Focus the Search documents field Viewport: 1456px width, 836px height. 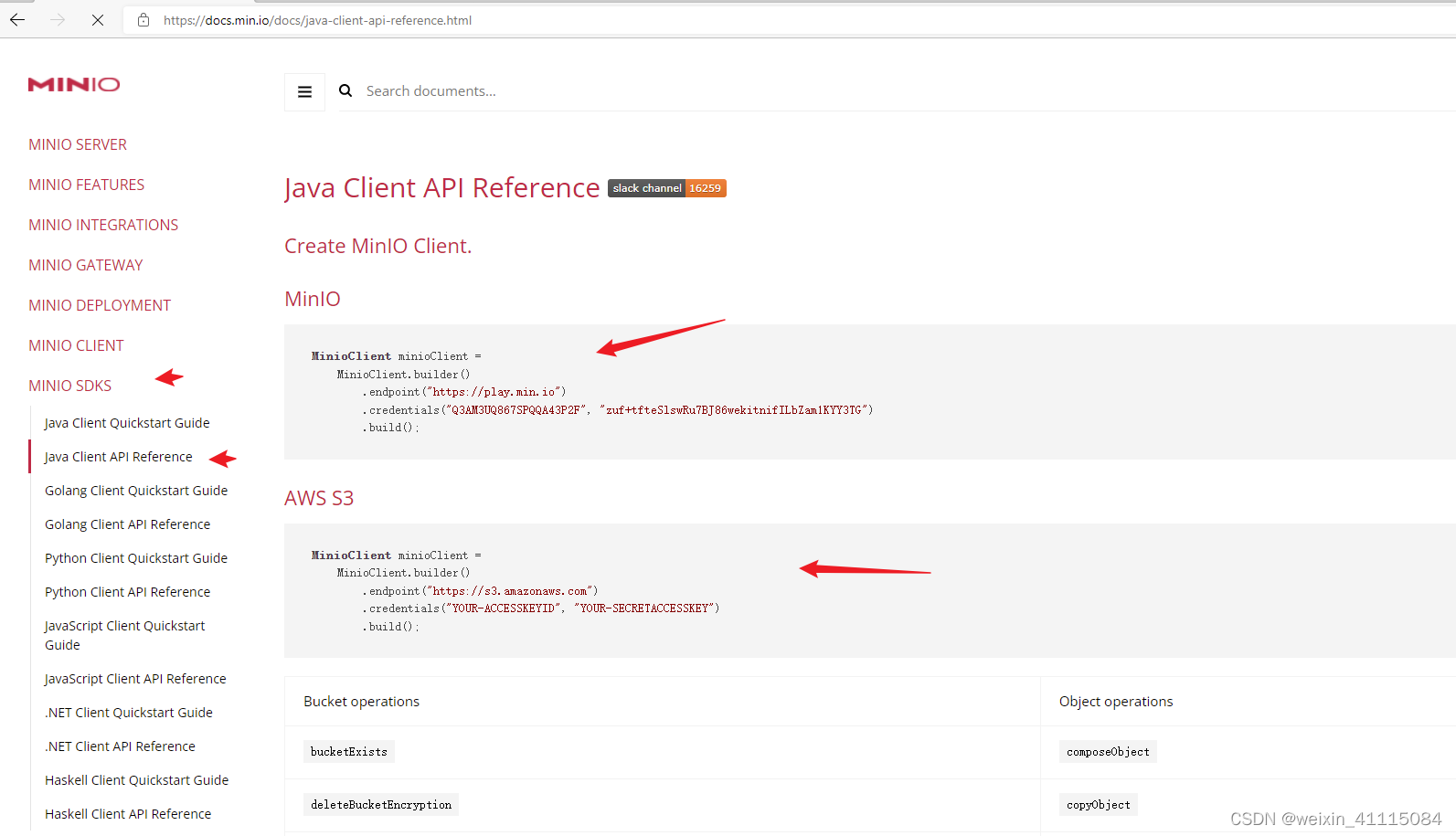click(x=896, y=91)
